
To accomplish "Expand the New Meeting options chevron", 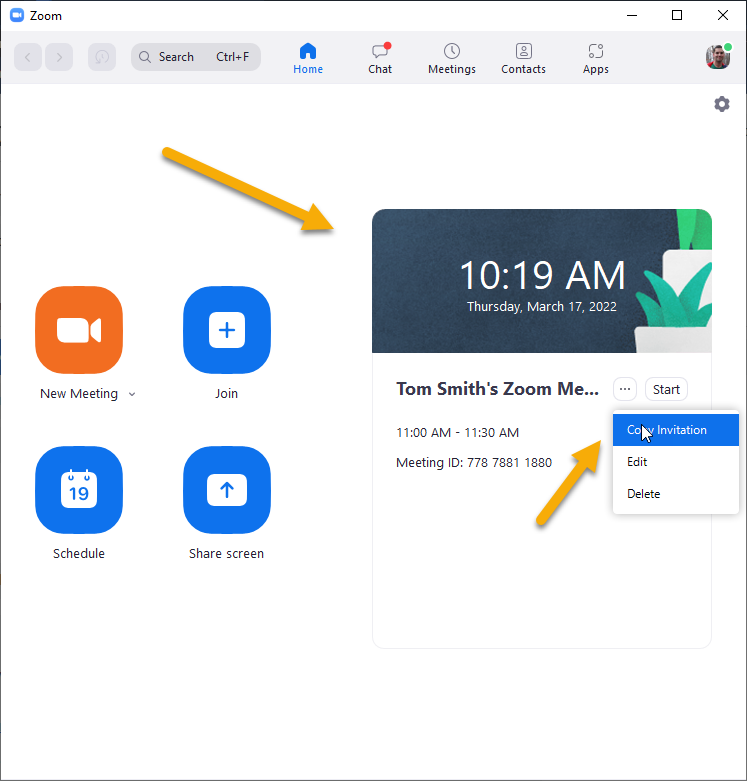I will click(132, 394).
